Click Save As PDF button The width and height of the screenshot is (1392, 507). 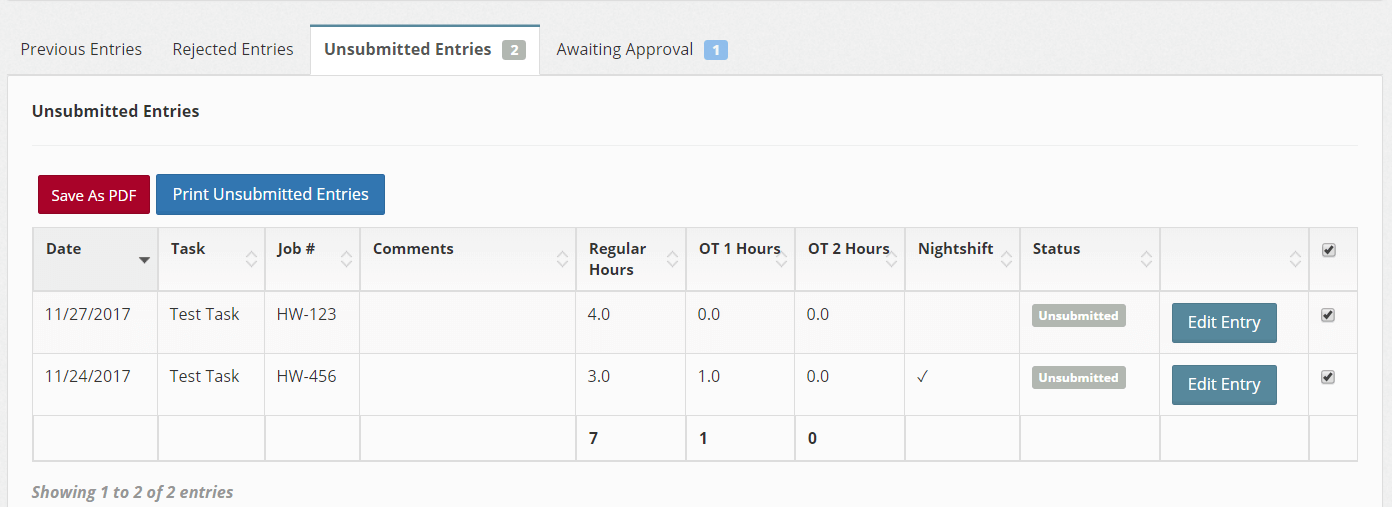94,195
